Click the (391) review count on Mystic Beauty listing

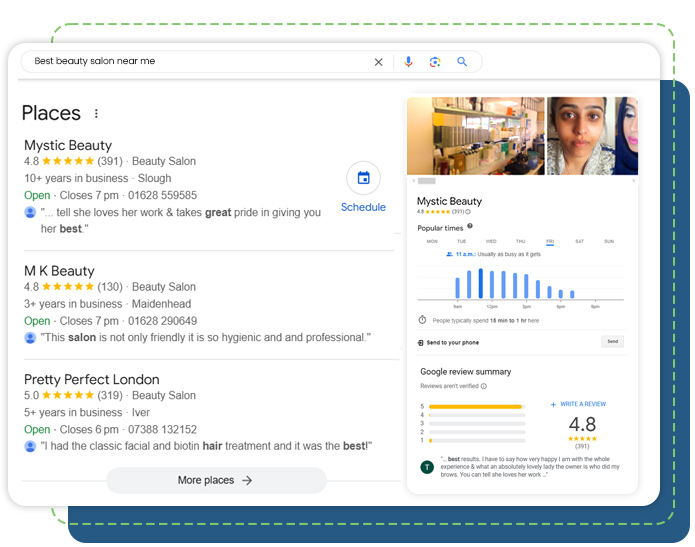tap(110, 161)
